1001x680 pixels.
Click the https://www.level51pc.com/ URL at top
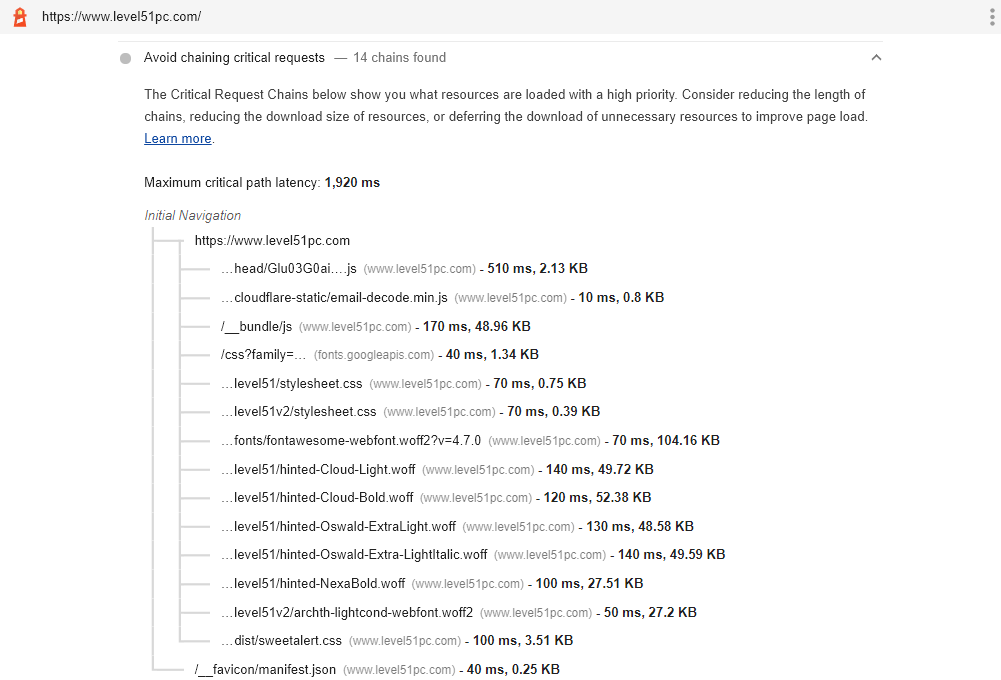click(121, 17)
